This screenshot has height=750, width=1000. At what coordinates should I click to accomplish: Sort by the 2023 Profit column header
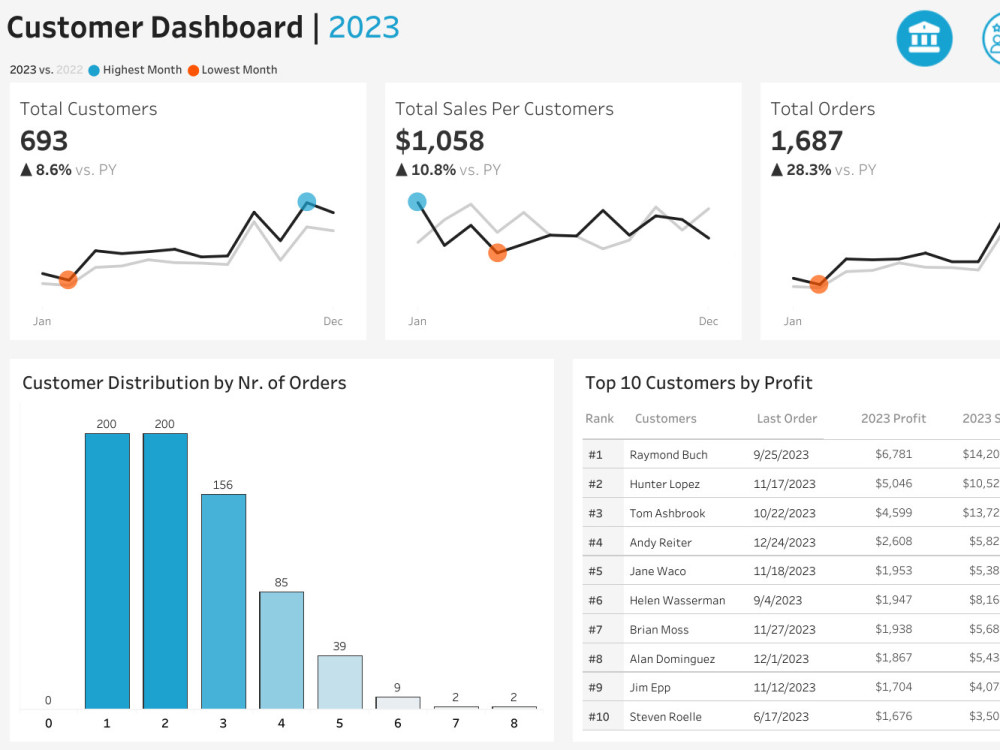pyautogui.click(x=893, y=418)
